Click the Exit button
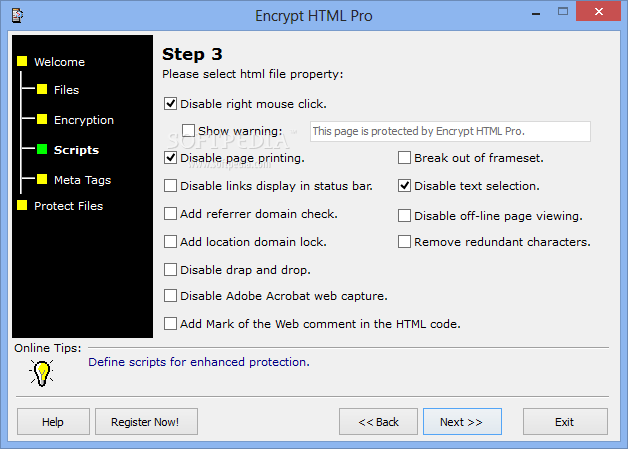This screenshot has width=628, height=449. (x=566, y=422)
